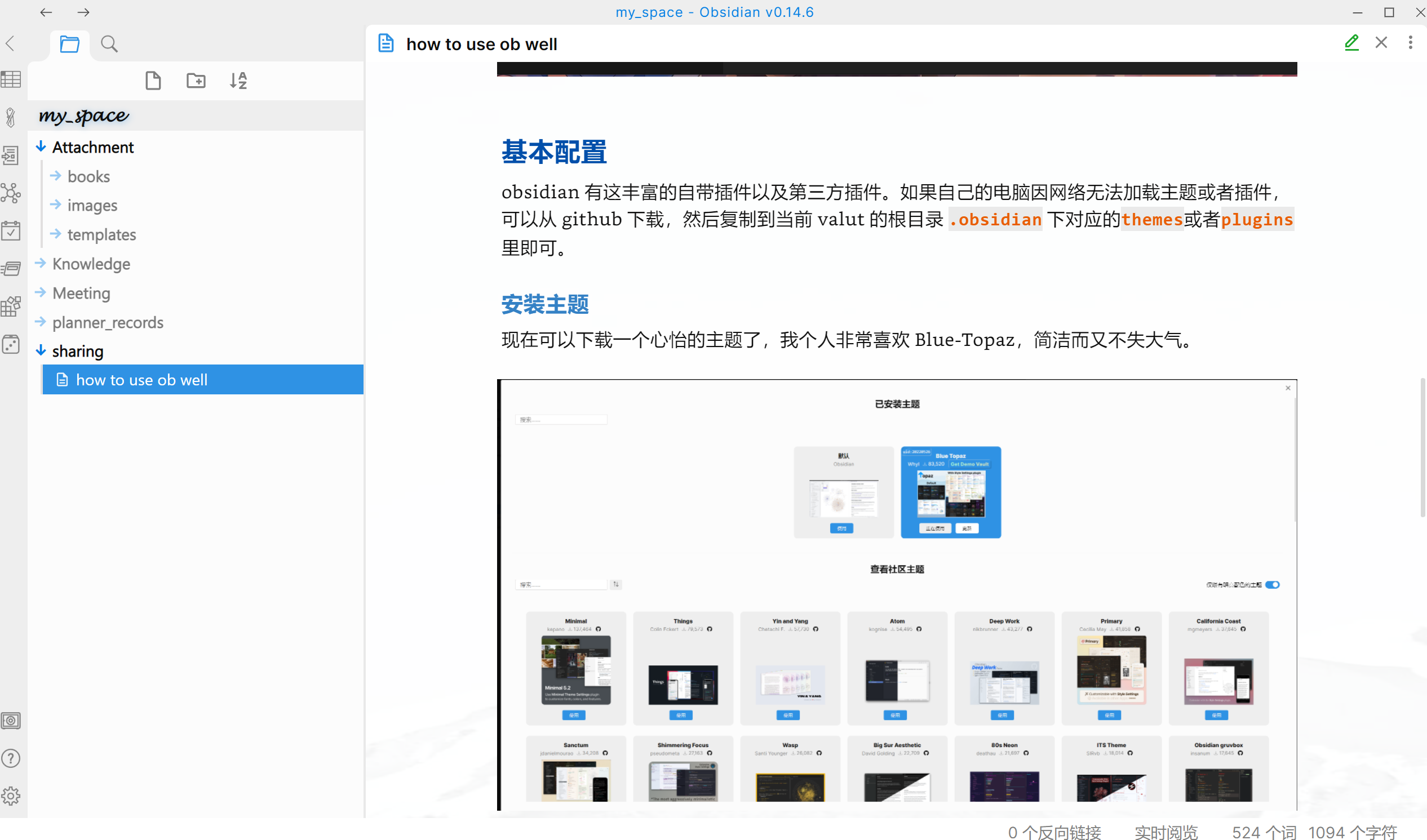The image size is (1427, 840).
Task: Click the 1094 个字符 character count
Action: (1353, 832)
